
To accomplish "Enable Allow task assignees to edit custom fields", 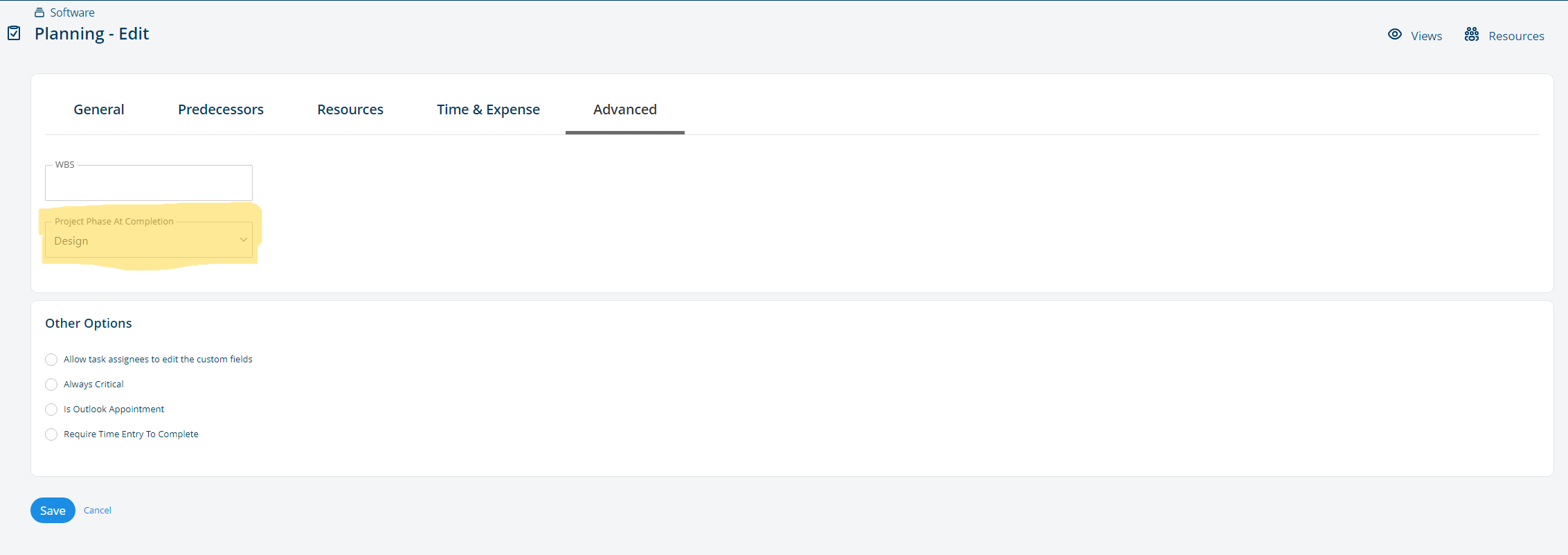I will (x=51, y=360).
